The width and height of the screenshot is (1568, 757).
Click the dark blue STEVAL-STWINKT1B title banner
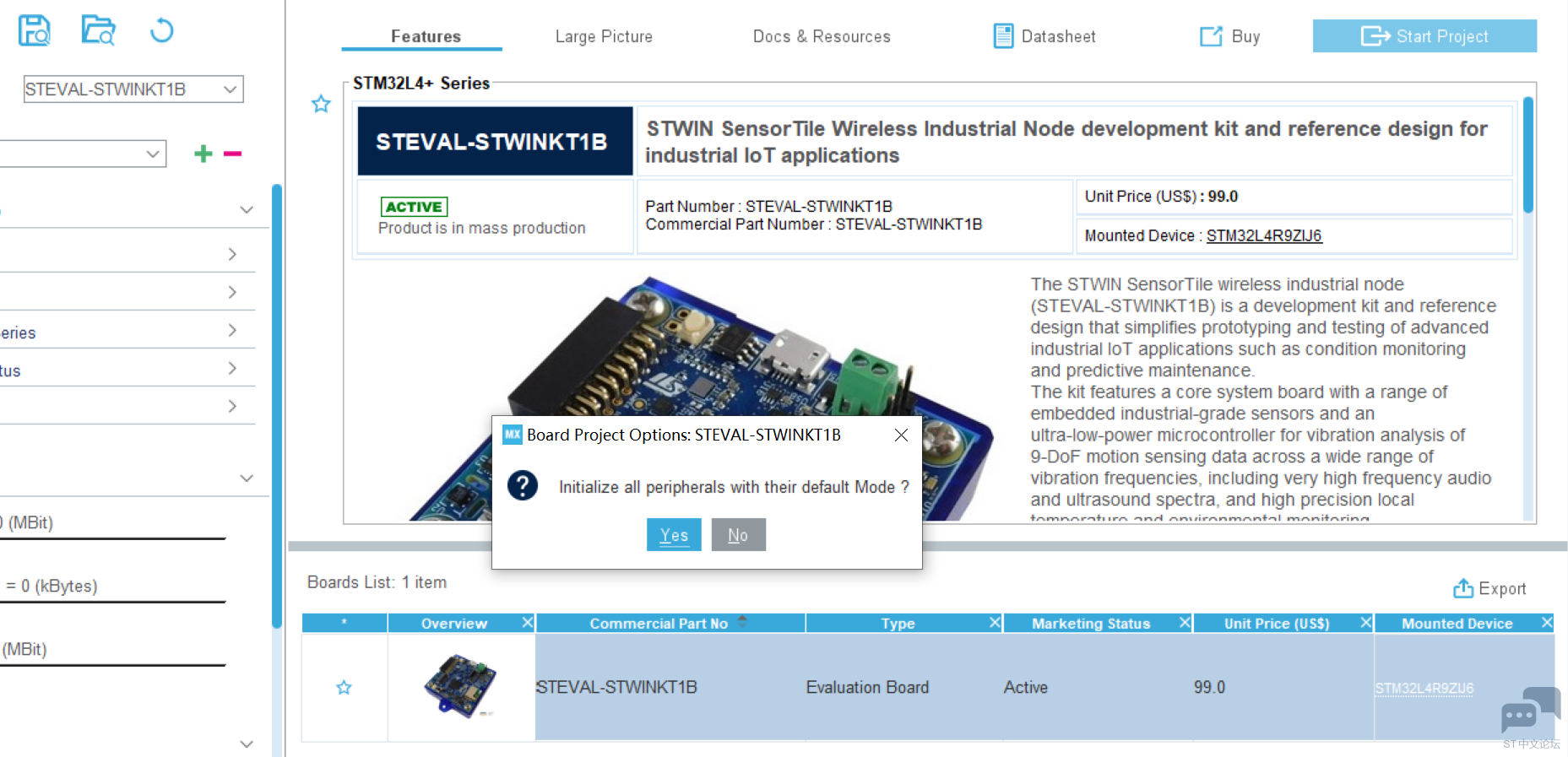click(x=495, y=141)
